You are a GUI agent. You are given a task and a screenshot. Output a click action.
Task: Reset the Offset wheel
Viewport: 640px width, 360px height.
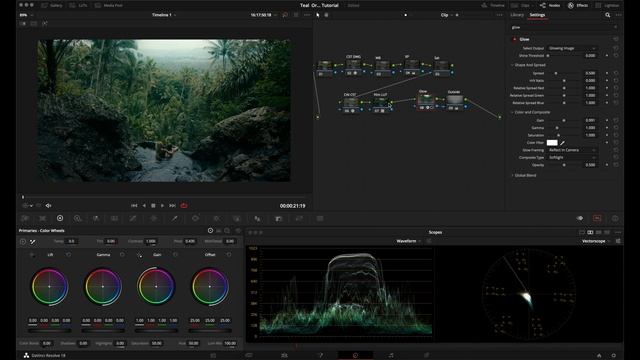(229, 255)
